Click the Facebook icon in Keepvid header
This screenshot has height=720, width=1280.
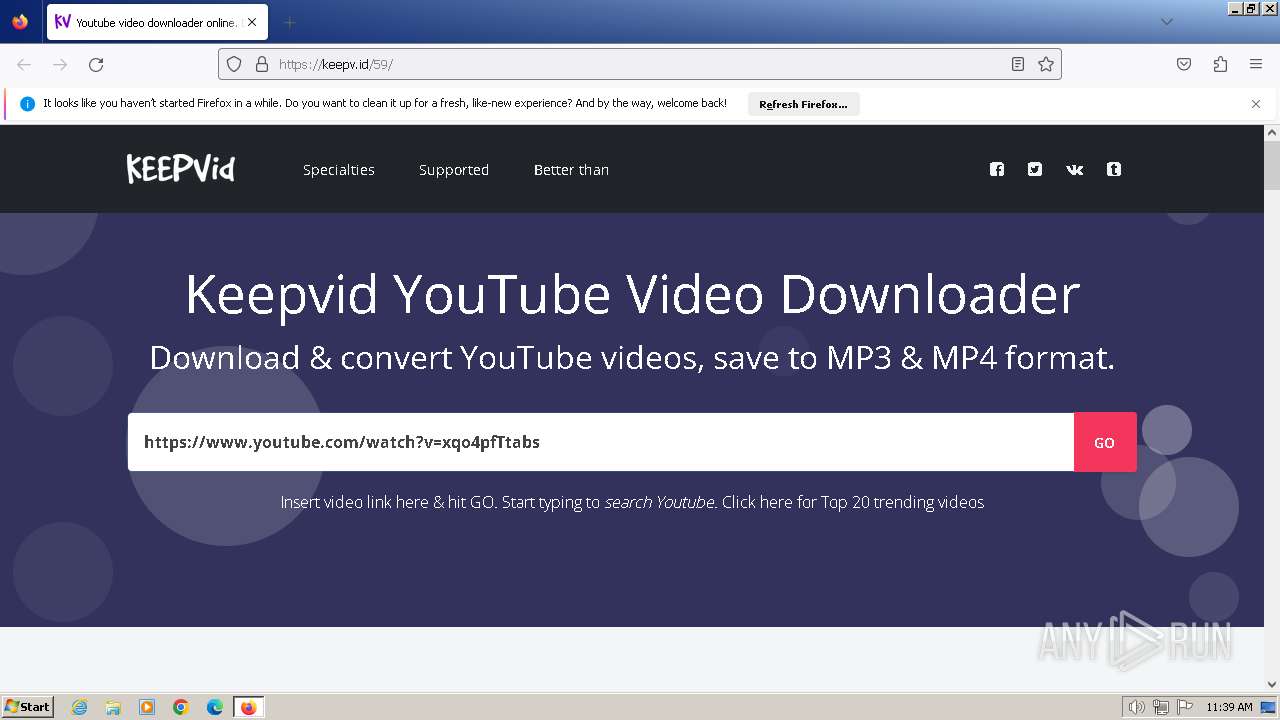click(997, 169)
